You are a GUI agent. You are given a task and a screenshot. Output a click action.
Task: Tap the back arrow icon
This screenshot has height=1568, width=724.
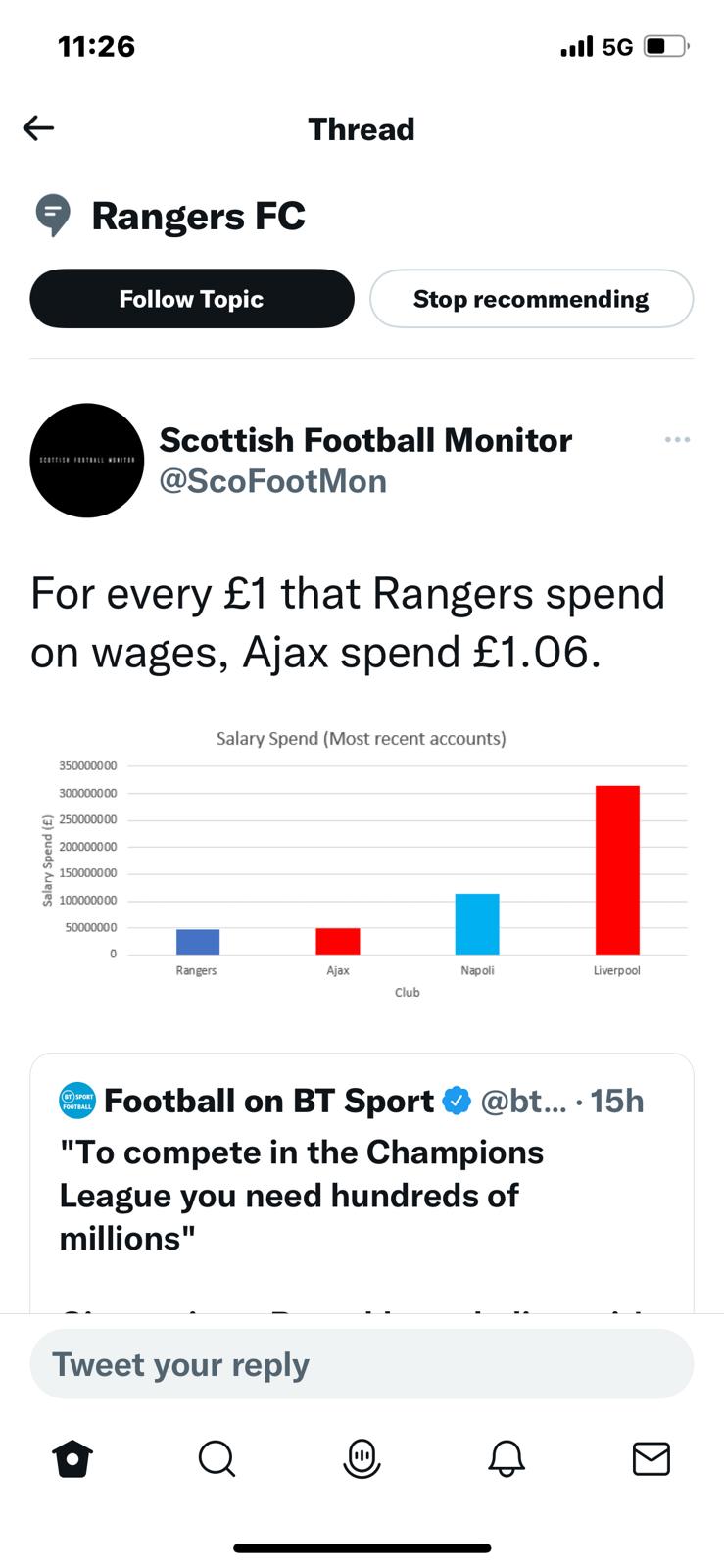coord(38,128)
